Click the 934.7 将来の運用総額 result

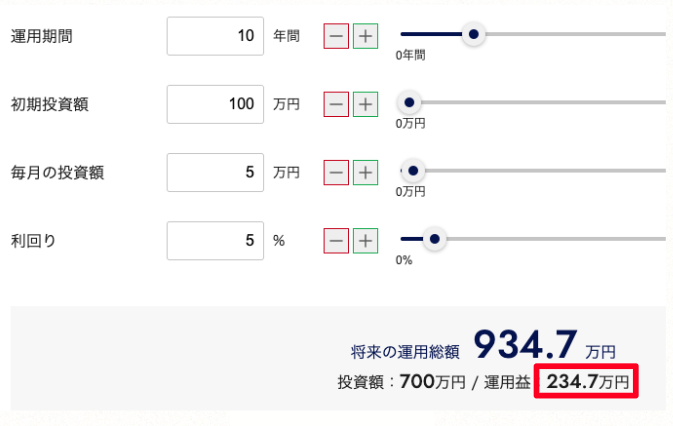click(x=525, y=345)
